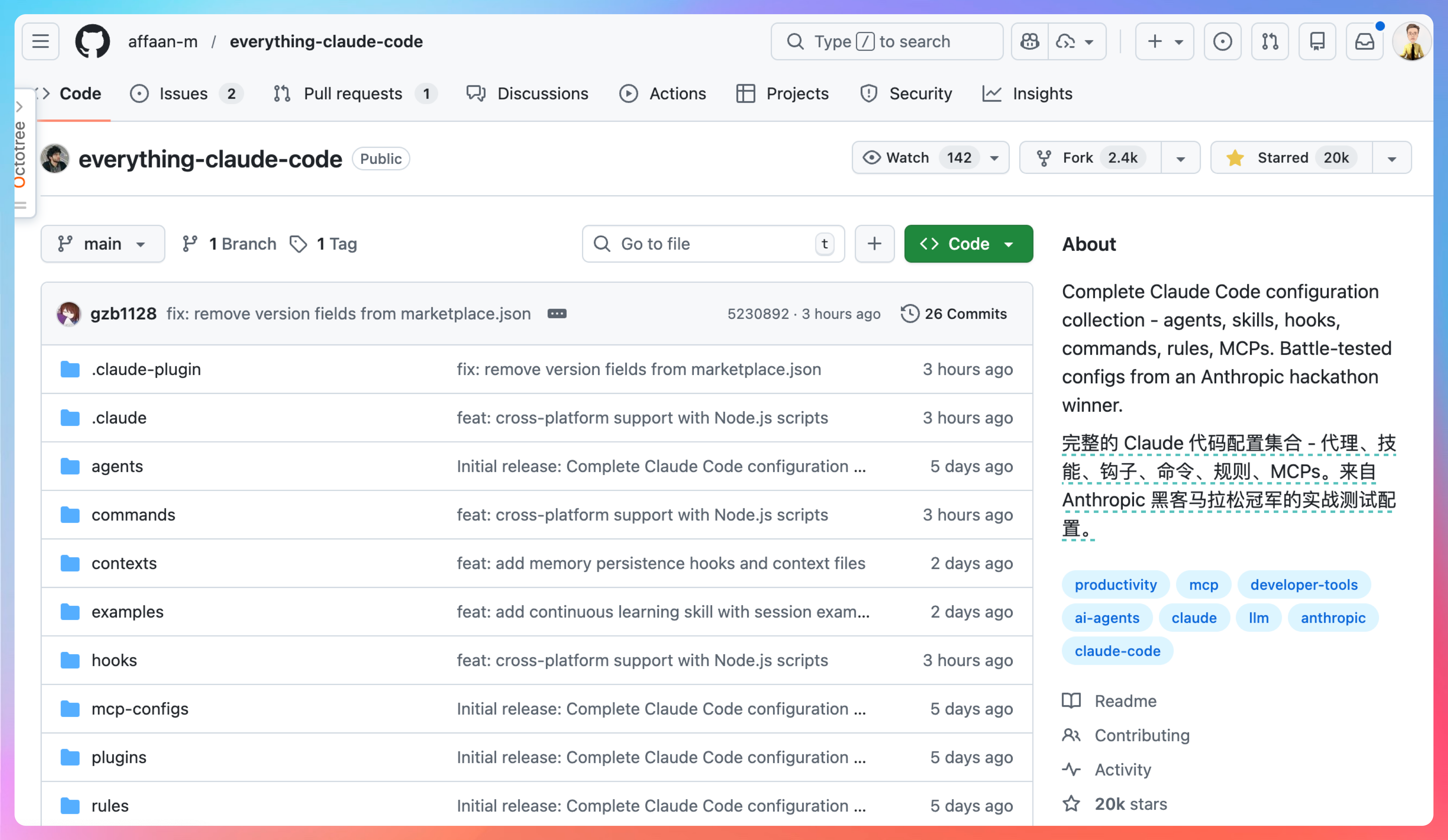Image resolution: width=1448 pixels, height=840 pixels.
Task: Click the repositories icon in header
Action: 1317,42
